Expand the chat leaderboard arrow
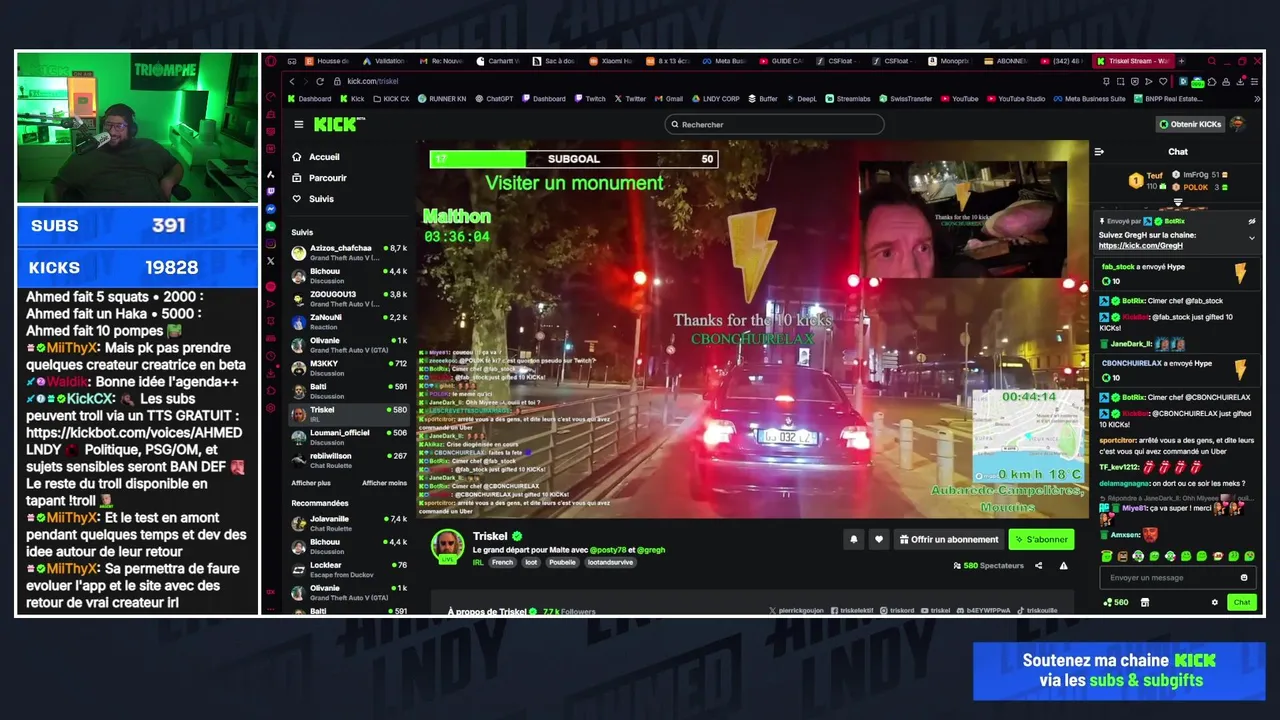Screen dimensions: 1280x720 click(x=1178, y=202)
